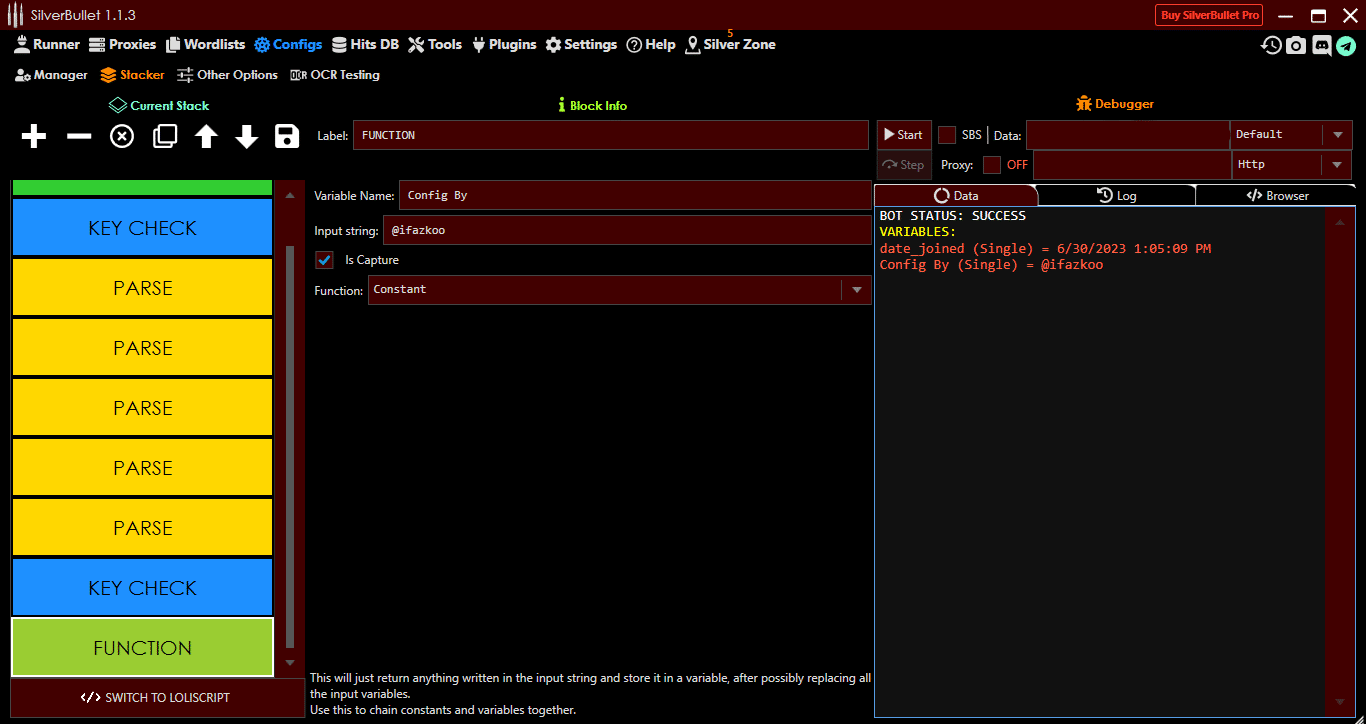Open the Discord icon in top bar
This screenshot has width=1366, height=724.
(x=1321, y=45)
